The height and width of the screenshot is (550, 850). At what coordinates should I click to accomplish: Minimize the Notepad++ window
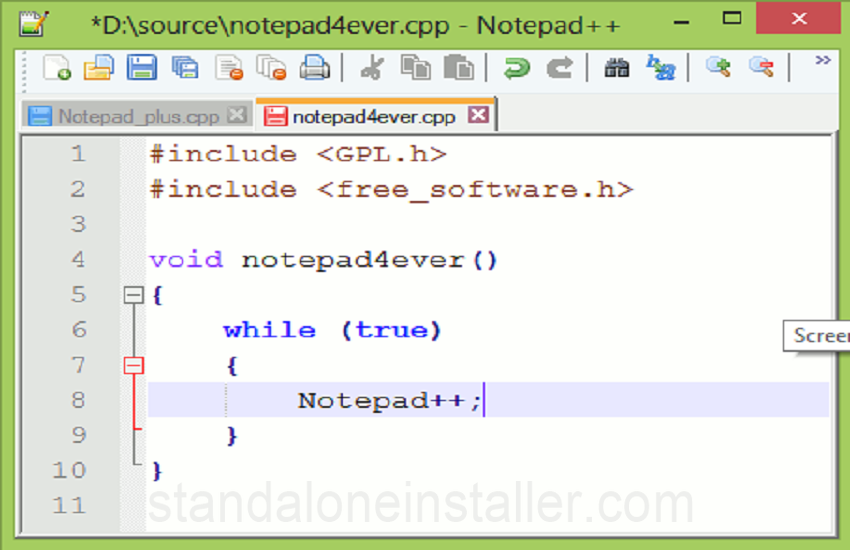(x=681, y=22)
